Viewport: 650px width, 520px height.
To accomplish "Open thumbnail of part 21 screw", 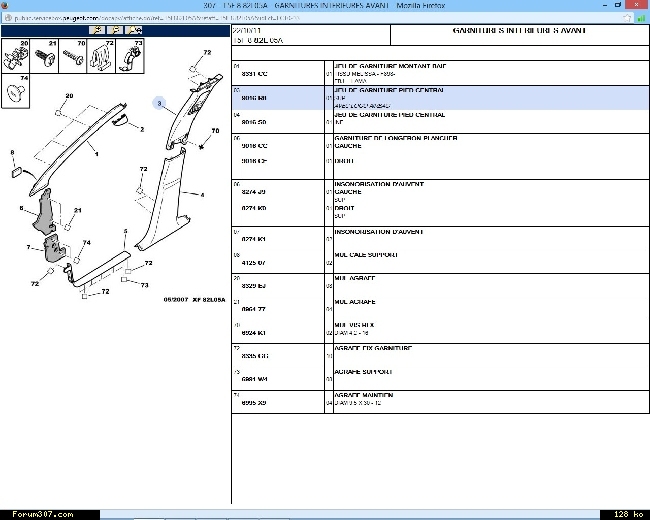I will (44, 56).
